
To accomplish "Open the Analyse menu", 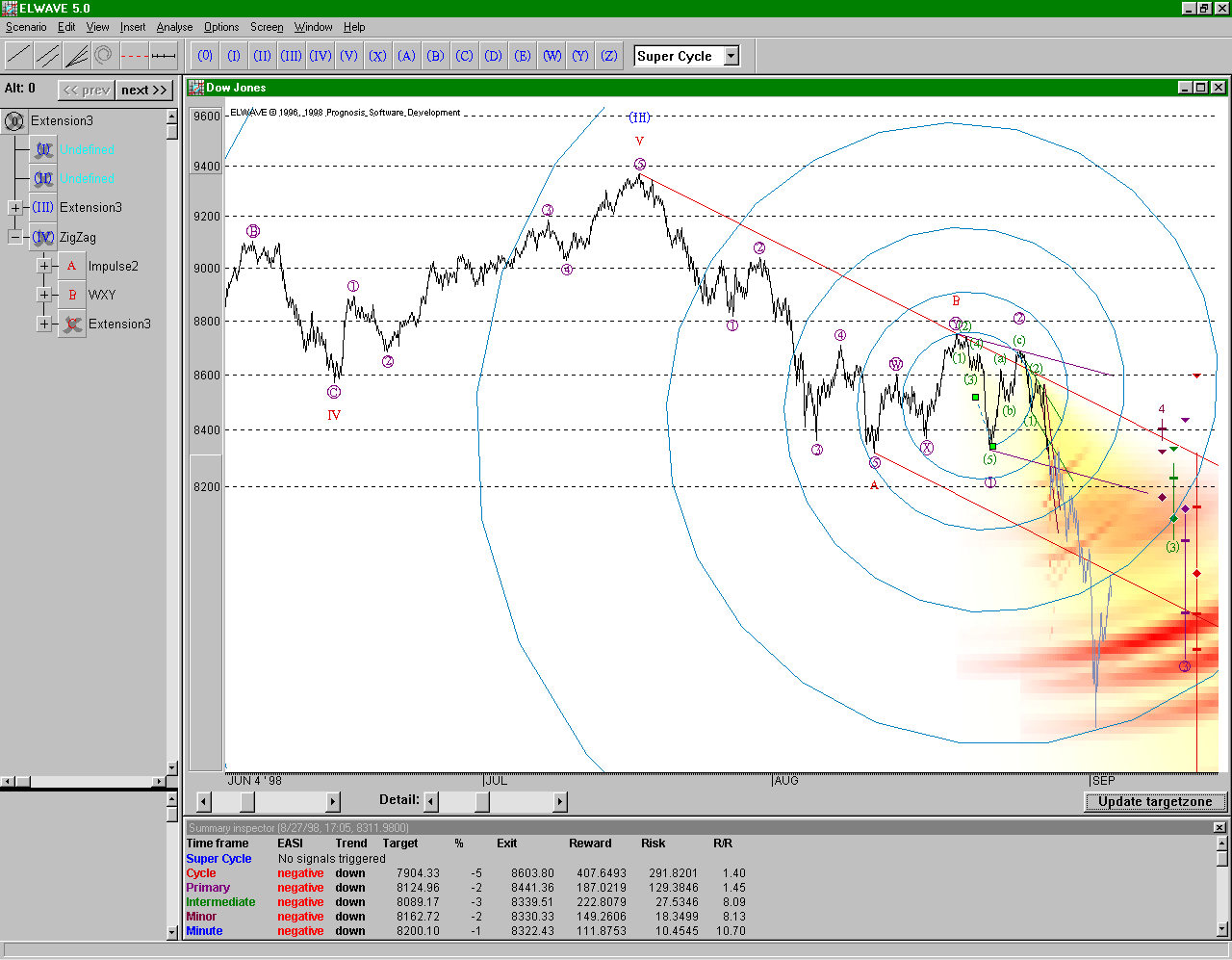I will click(174, 27).
